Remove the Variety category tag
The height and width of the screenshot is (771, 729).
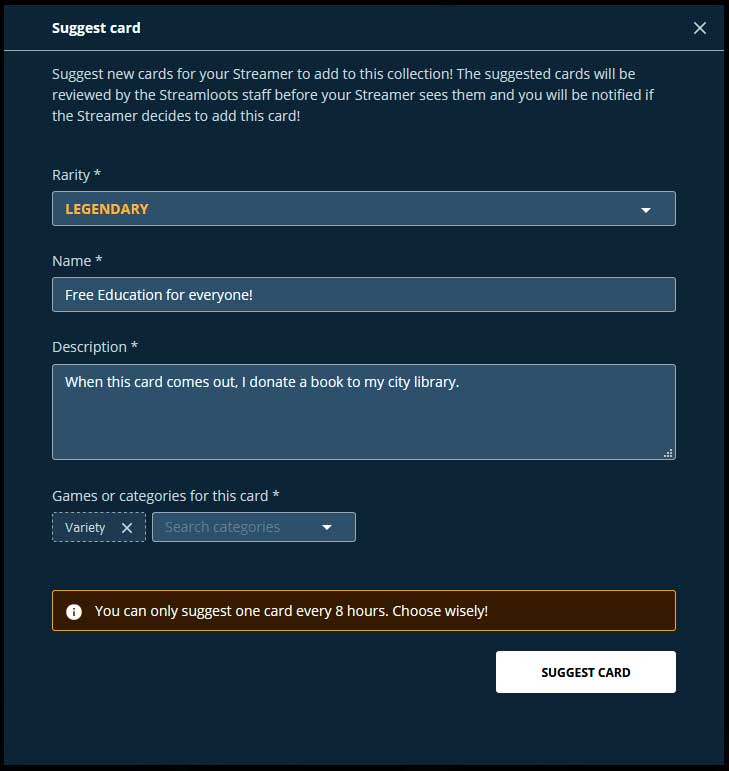pyautogui.click(x=127, y=528)
